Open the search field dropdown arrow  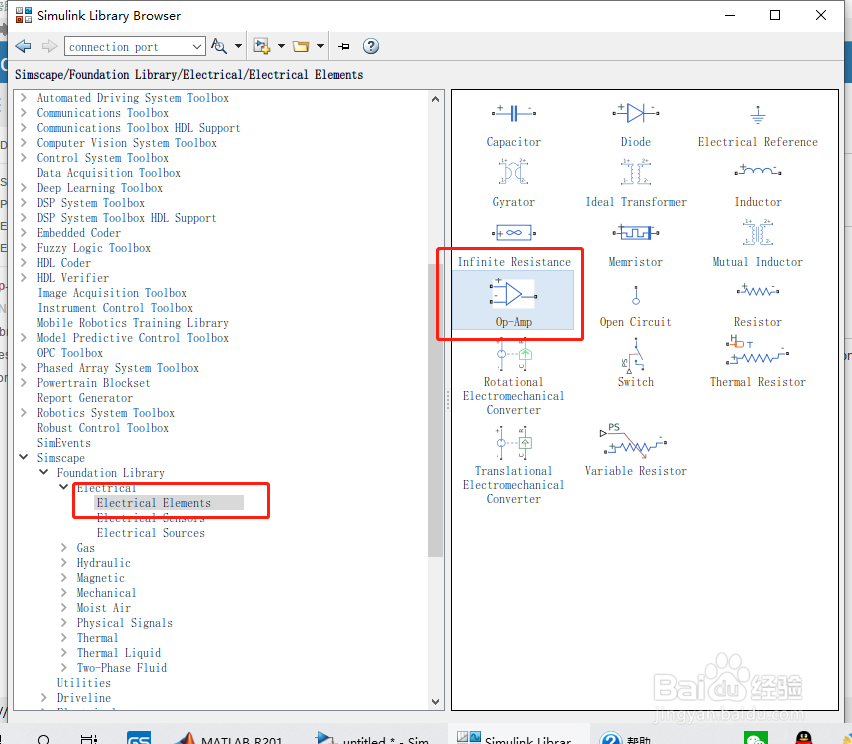pyautogui.click(x=197, y=47)
